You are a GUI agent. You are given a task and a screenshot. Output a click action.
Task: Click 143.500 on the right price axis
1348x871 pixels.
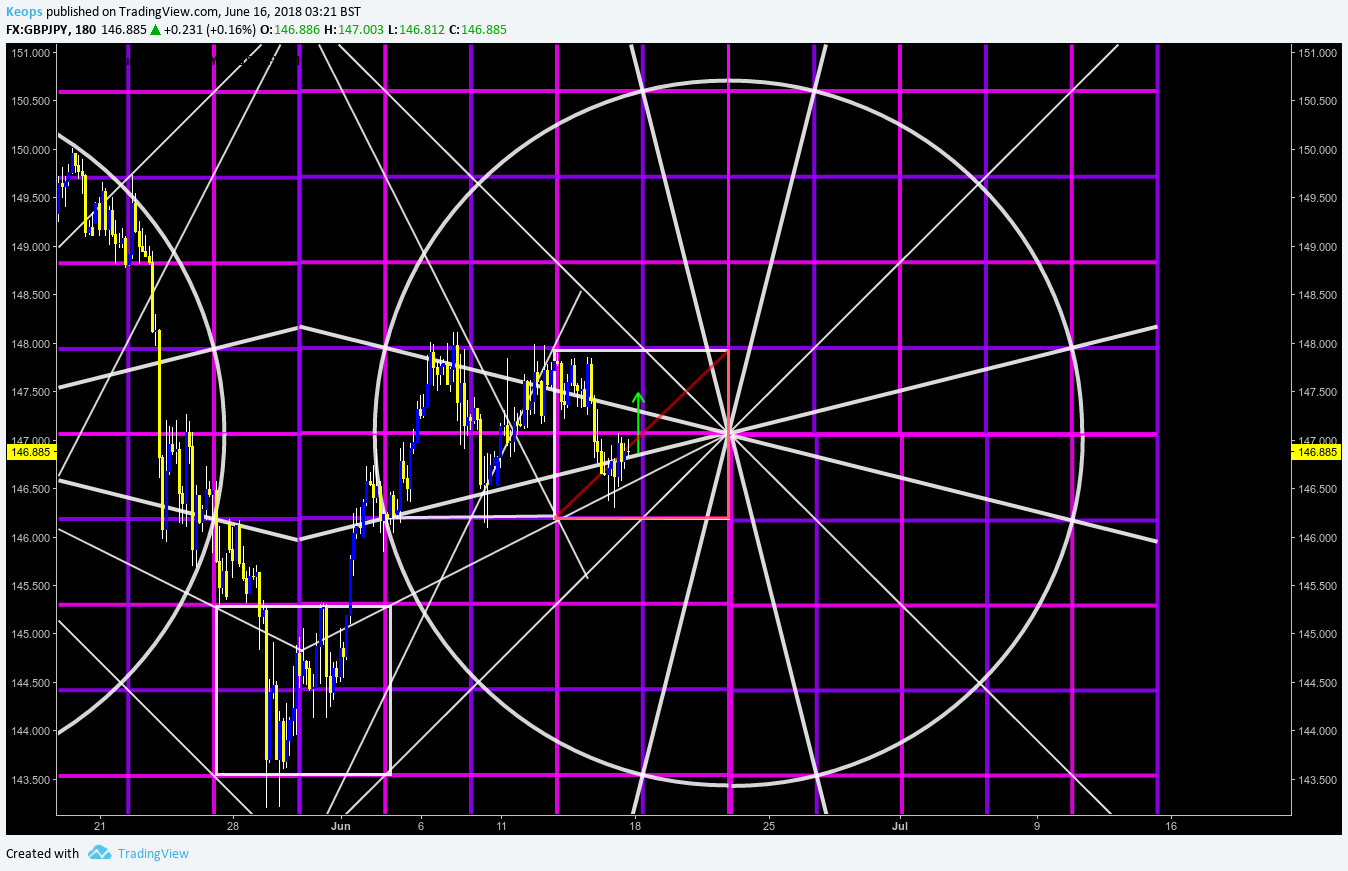click(x=1316, y=780)
